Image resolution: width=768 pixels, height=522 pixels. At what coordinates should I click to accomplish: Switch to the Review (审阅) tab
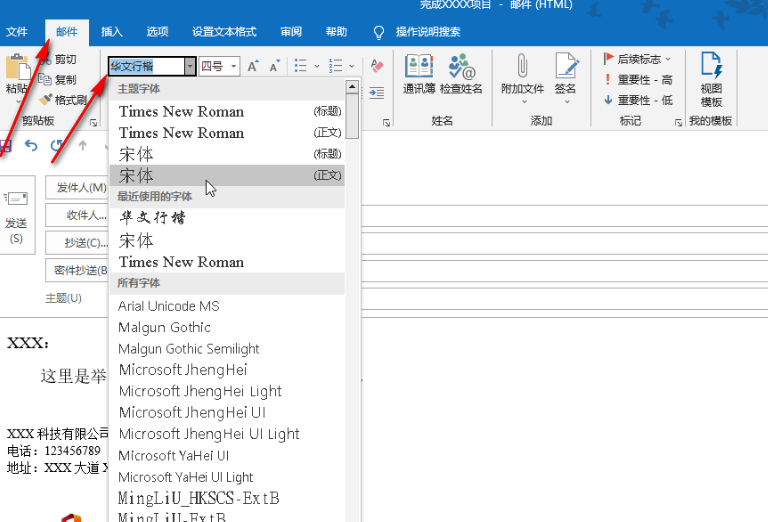(x=291, y=32)
